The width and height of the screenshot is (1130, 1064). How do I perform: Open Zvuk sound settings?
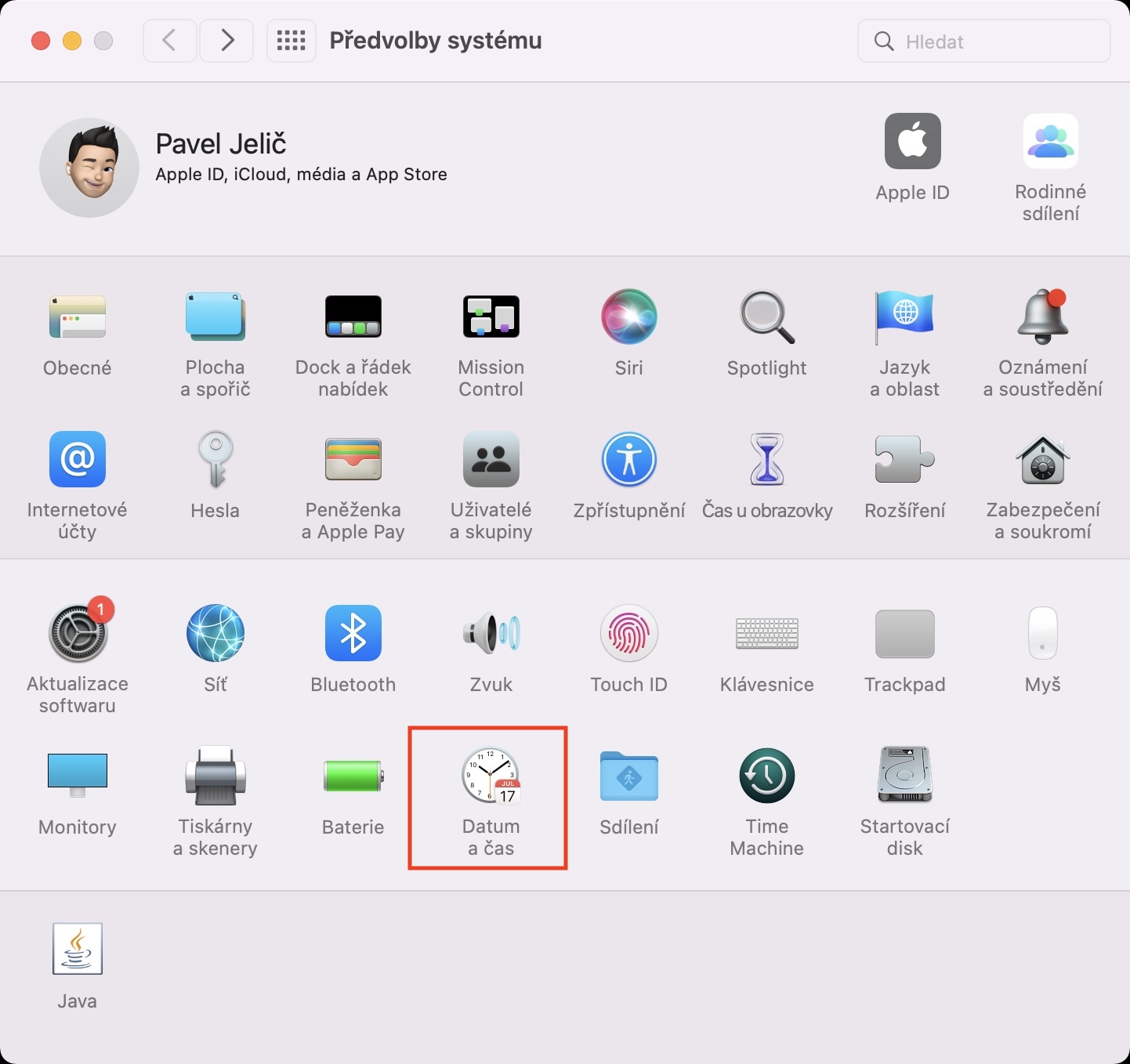click(491, 633)
